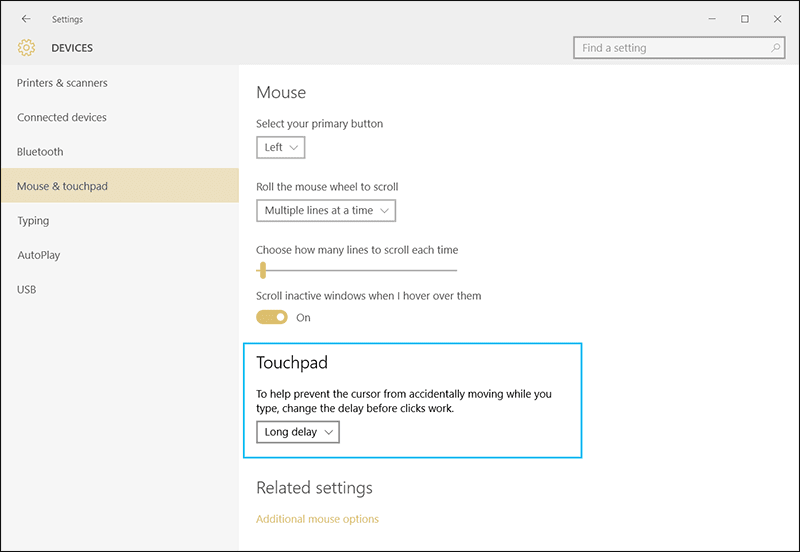Click the Devices gear icon
800x552 pixels.
click(27, 47)
